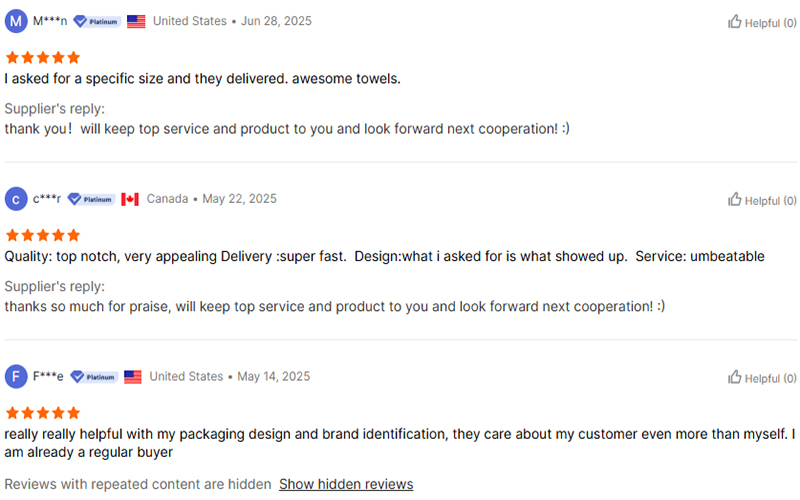
Task: Show hidden reviews
Action: coord(346,484)
